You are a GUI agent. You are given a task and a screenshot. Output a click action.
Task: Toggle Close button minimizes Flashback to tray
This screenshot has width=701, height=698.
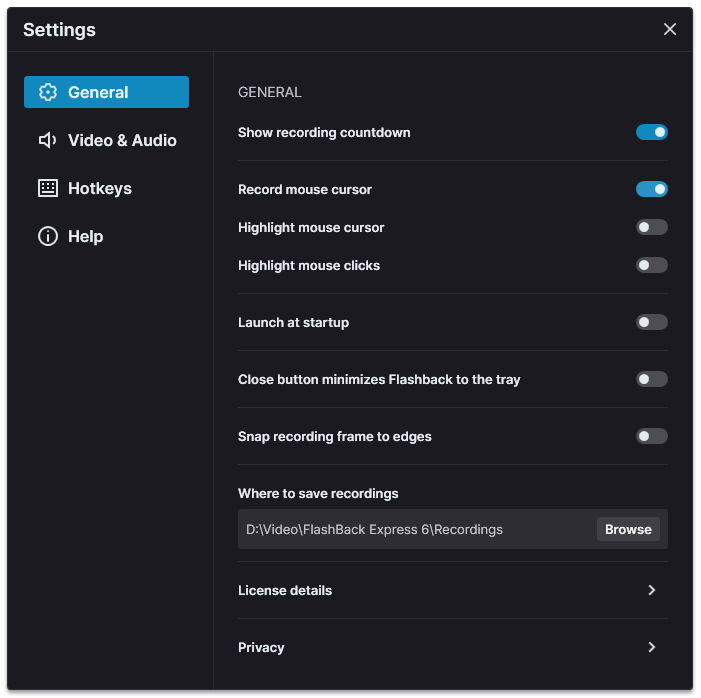[651, 379]
